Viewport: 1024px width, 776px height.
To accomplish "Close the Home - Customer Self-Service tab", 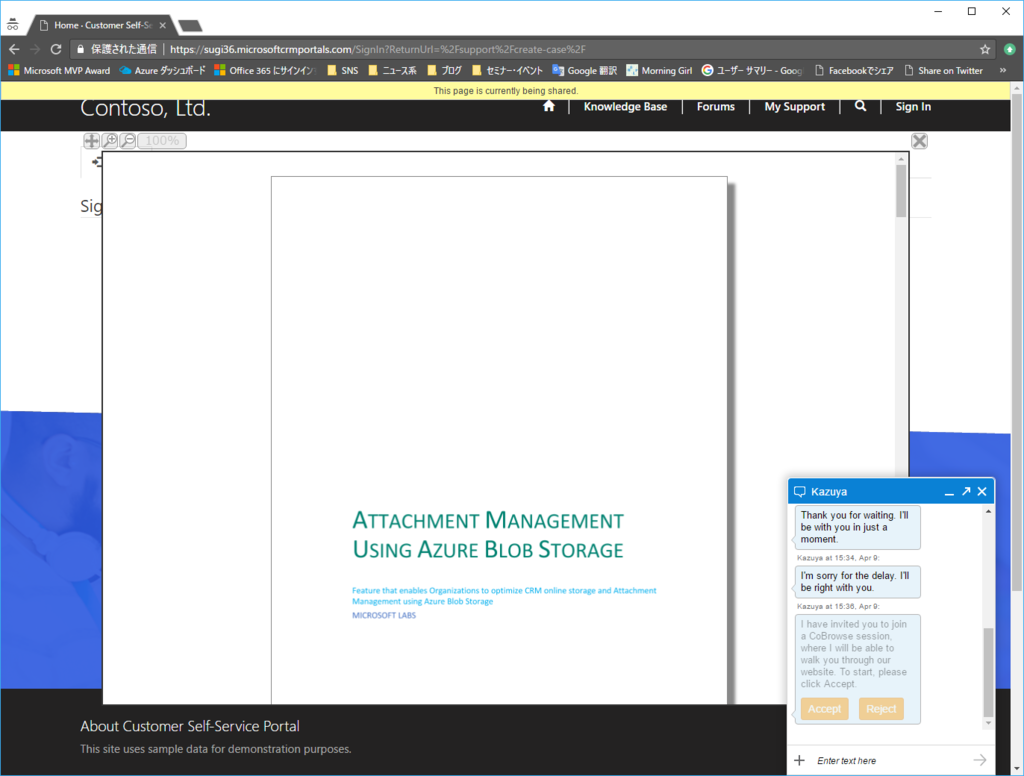I will point(163,25).
